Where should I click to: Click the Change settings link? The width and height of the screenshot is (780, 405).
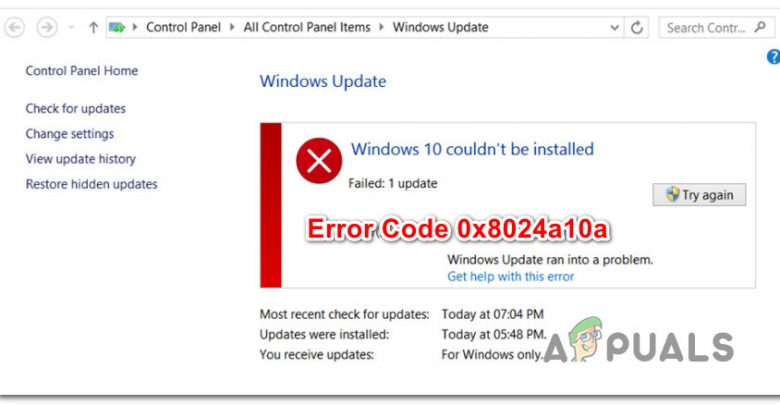point(70,134)
